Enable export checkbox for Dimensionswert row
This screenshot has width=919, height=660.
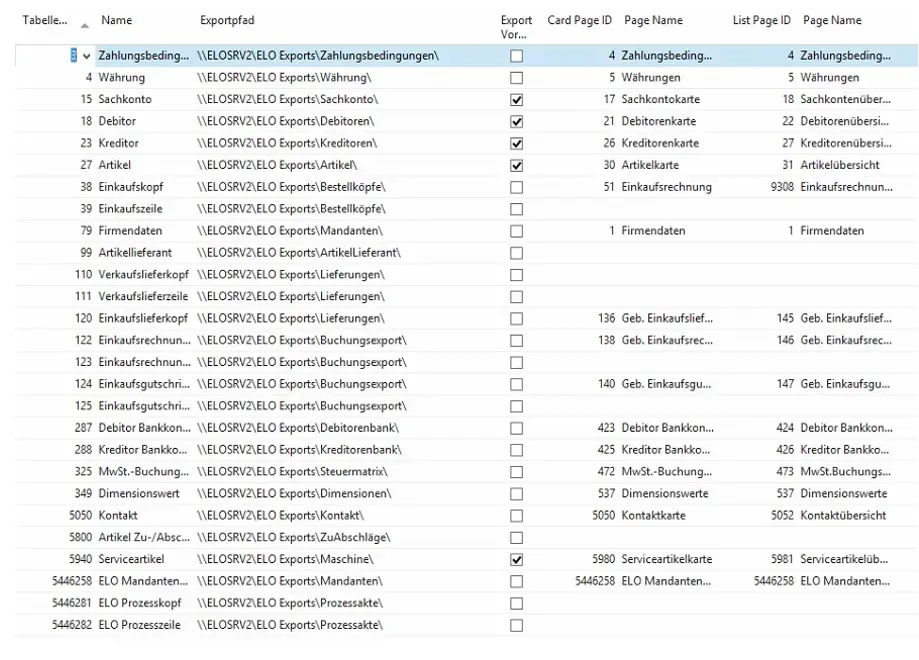516,494
